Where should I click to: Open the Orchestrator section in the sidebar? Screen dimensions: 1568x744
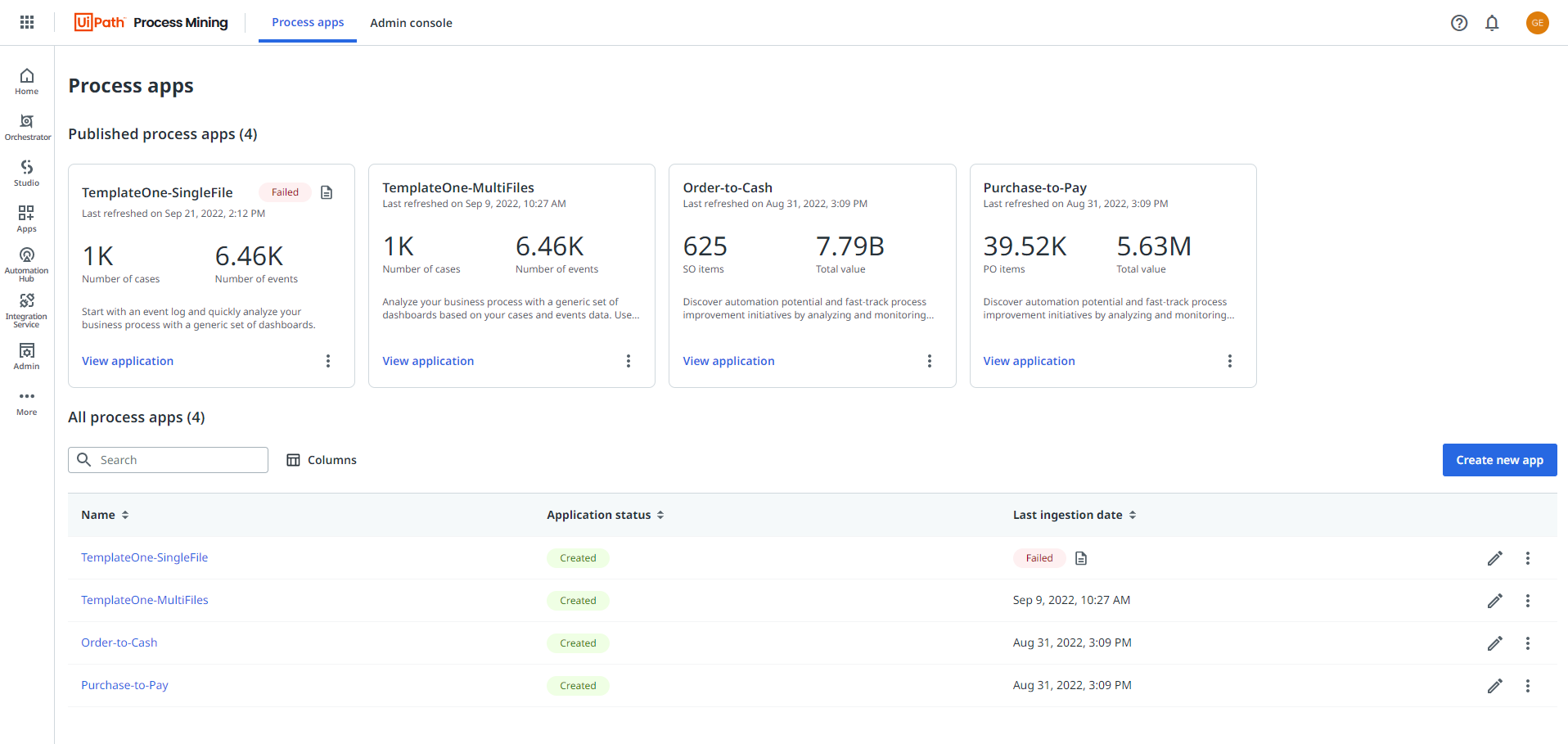point(26,124)
